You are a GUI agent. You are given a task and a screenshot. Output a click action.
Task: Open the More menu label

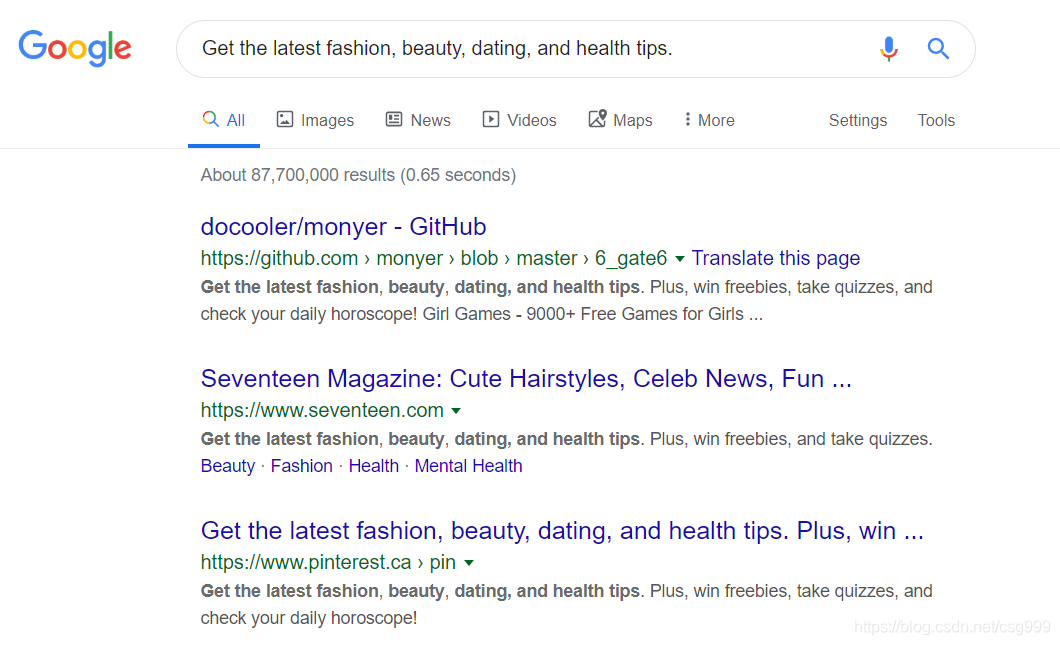click(x=716, y=120)
